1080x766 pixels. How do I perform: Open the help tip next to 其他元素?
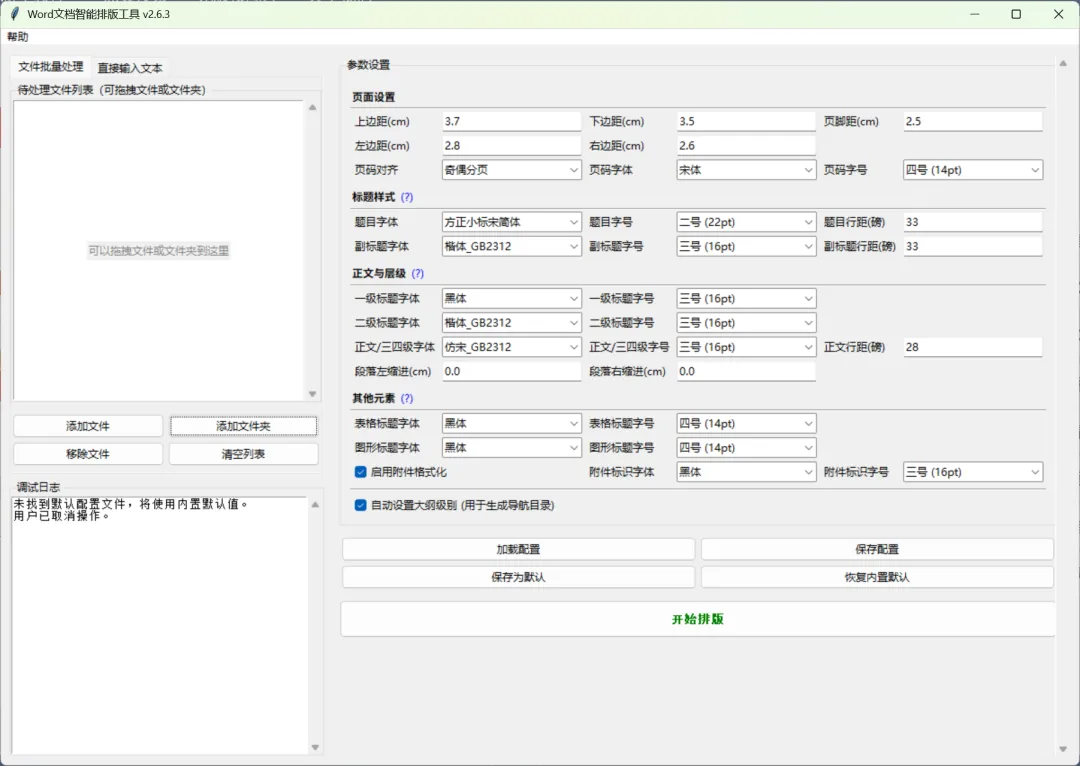tap(407, 398)
